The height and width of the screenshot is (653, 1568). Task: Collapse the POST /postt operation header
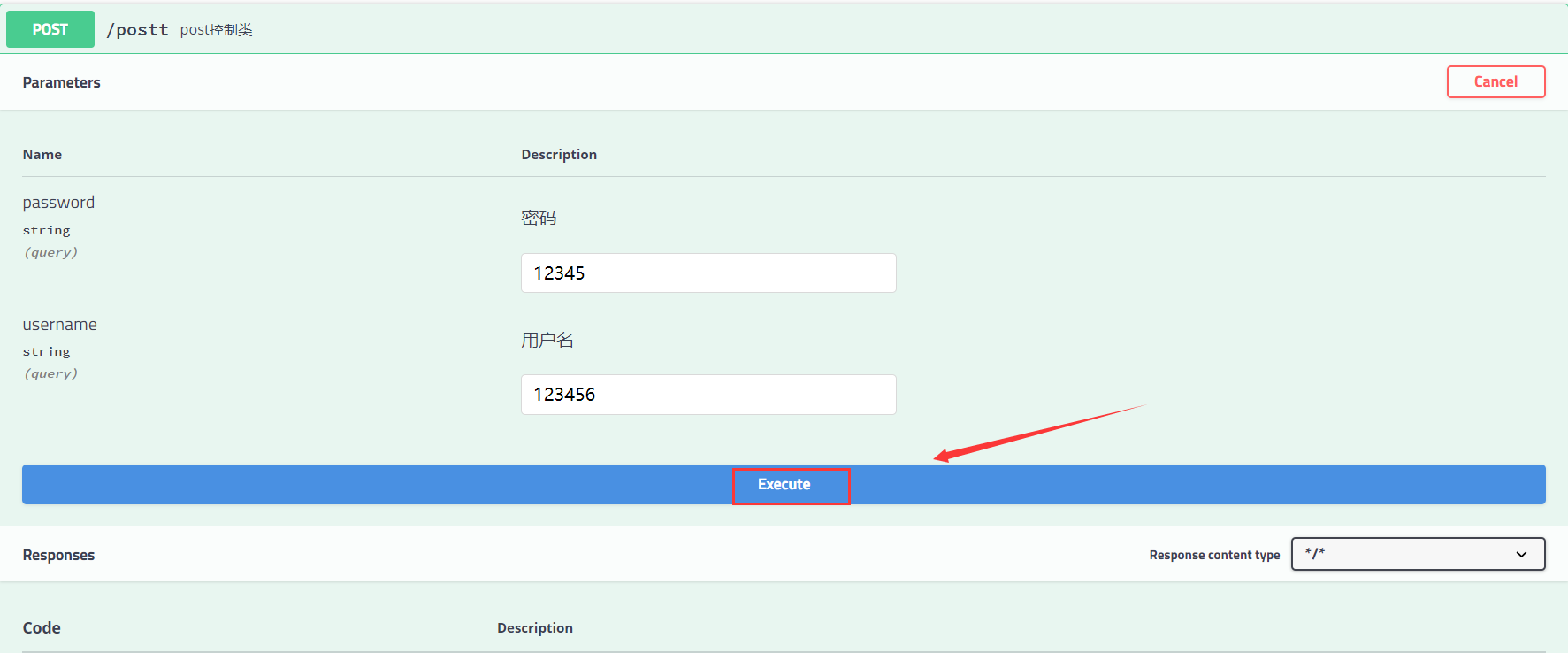click(784, 29)
